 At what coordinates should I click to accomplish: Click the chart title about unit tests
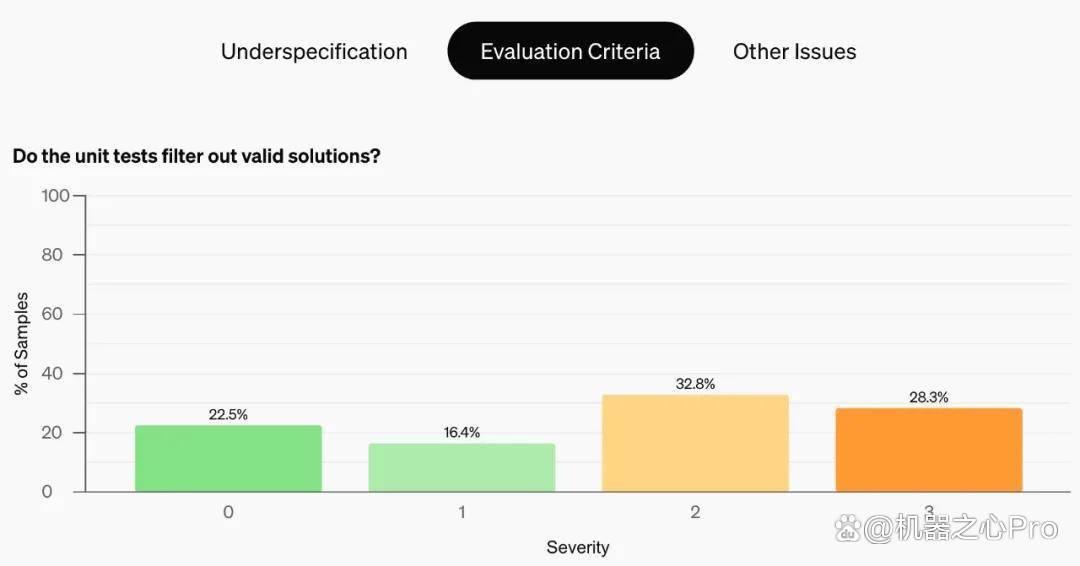(x=196, y=156)
